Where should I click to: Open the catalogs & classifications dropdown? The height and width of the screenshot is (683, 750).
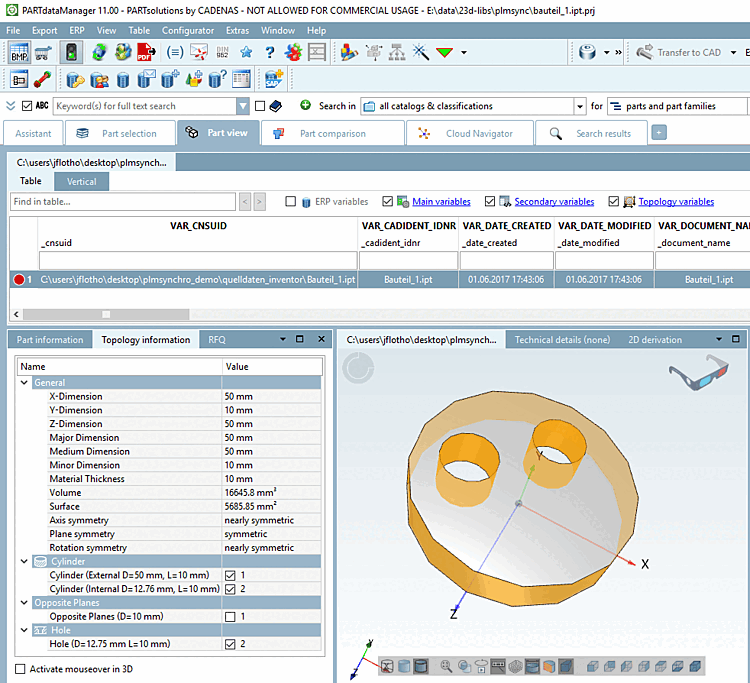click(x=579, y=106)
